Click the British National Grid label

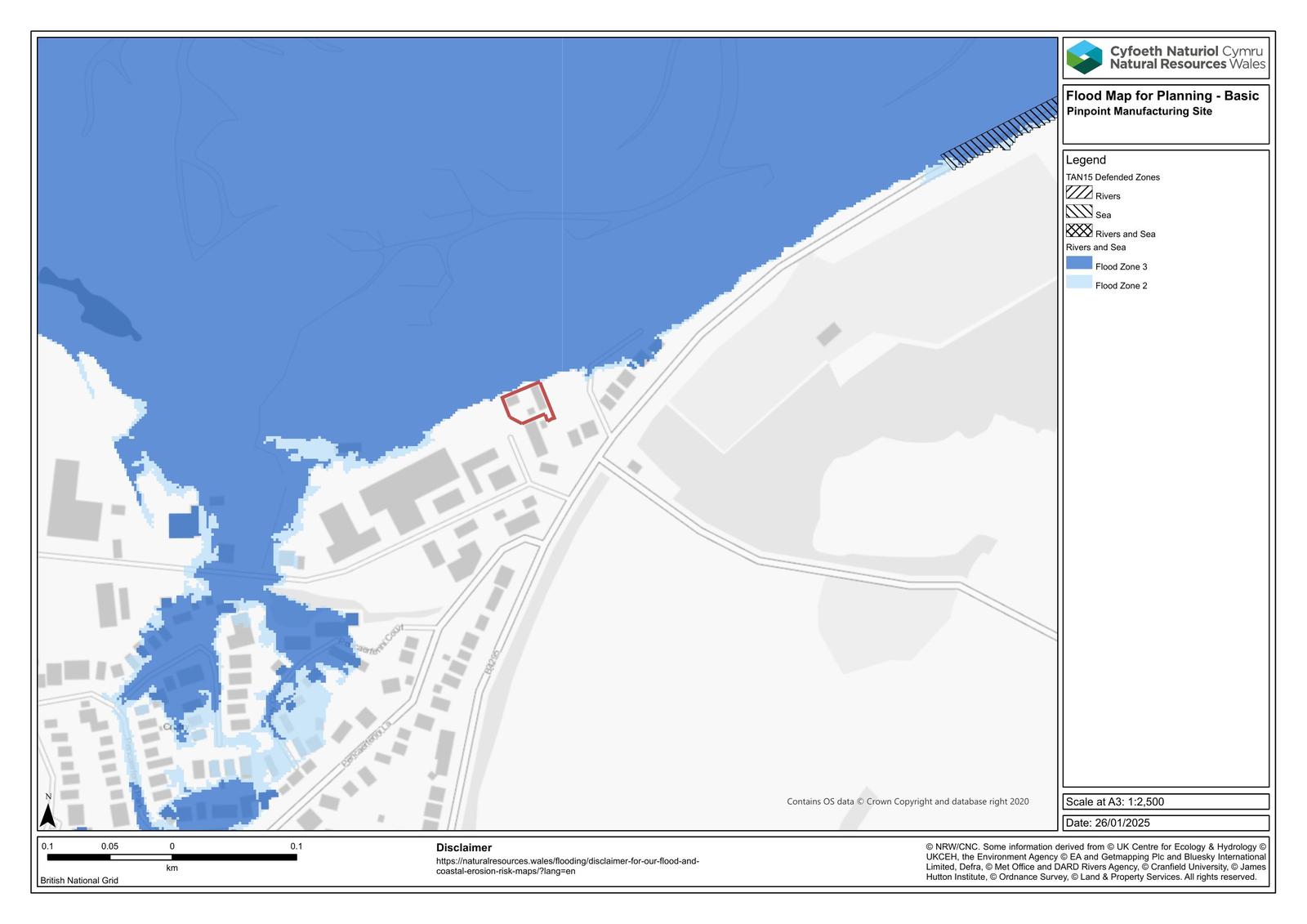[x=79, y=881]
